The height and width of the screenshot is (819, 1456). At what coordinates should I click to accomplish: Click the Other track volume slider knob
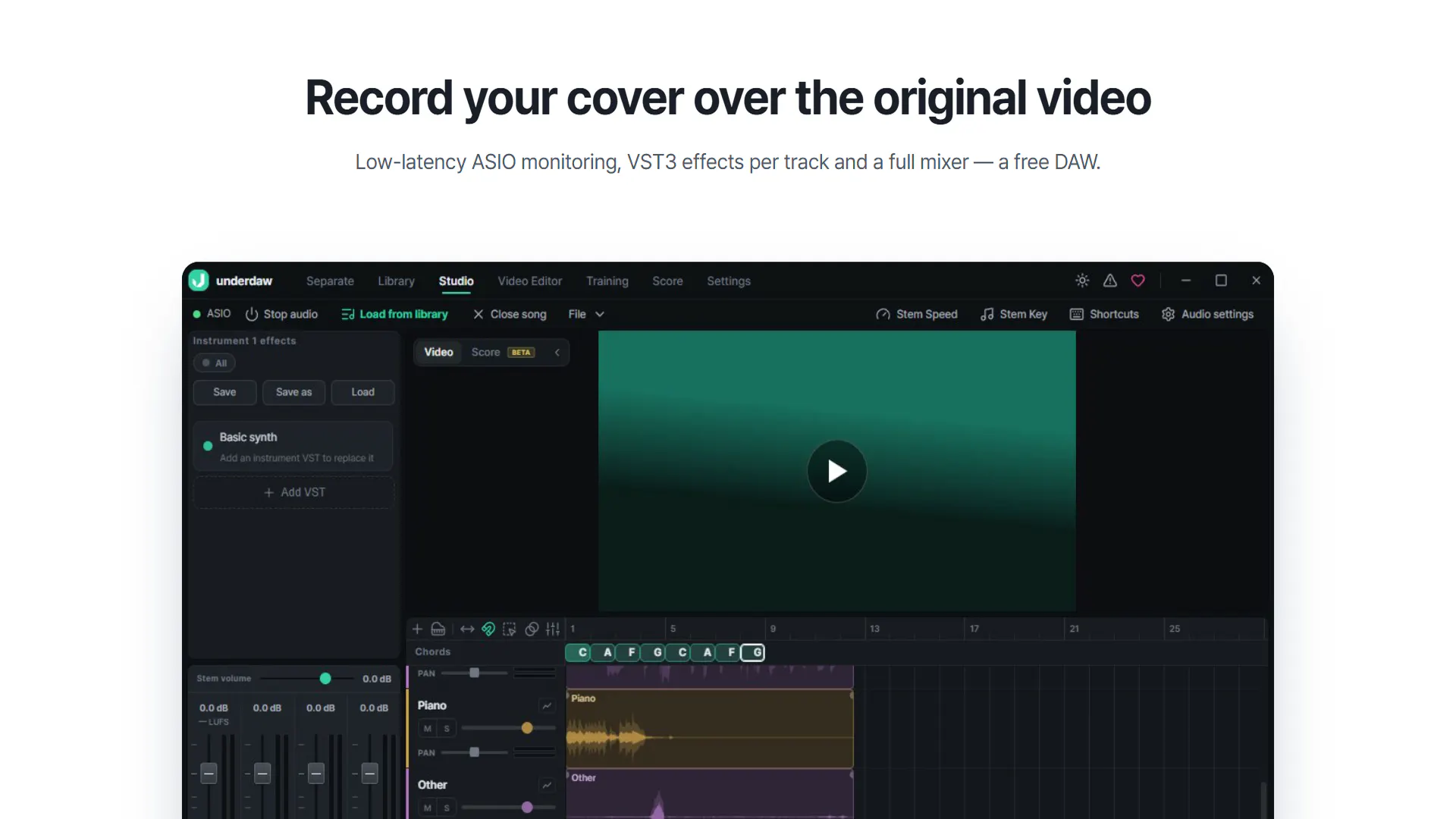click(x=527, y=808)
